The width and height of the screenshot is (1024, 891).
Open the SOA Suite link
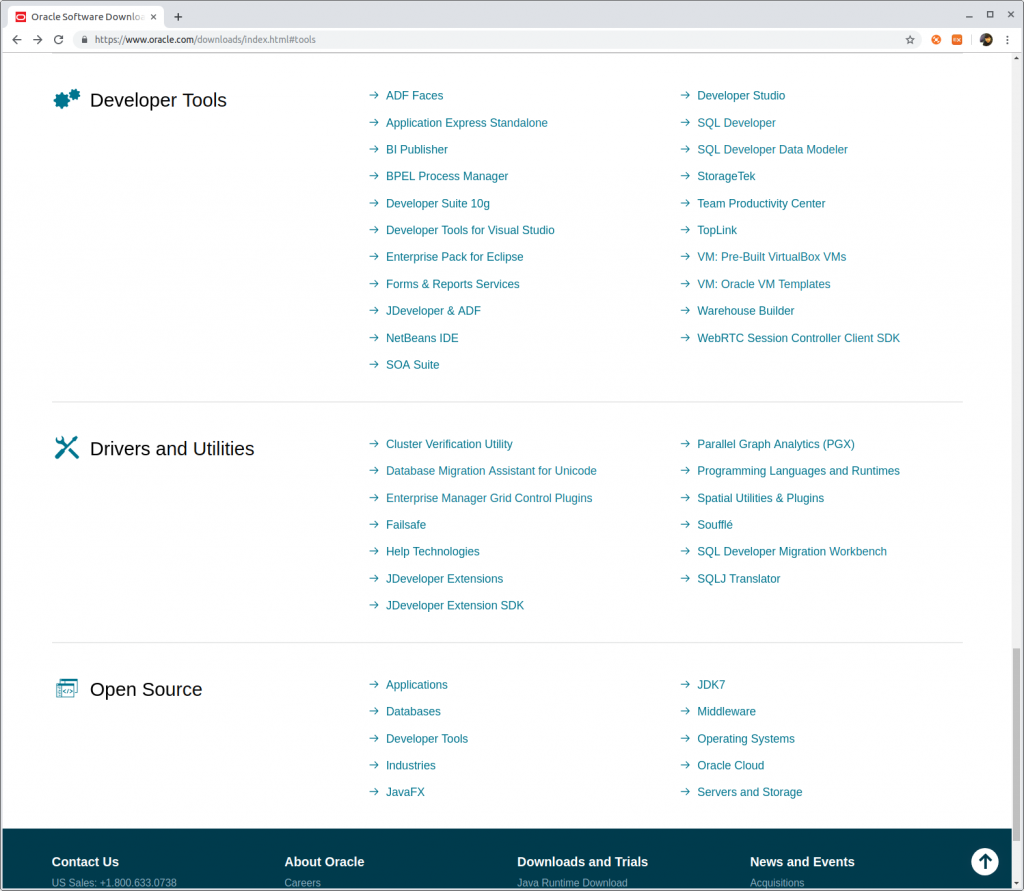[412, 365]
